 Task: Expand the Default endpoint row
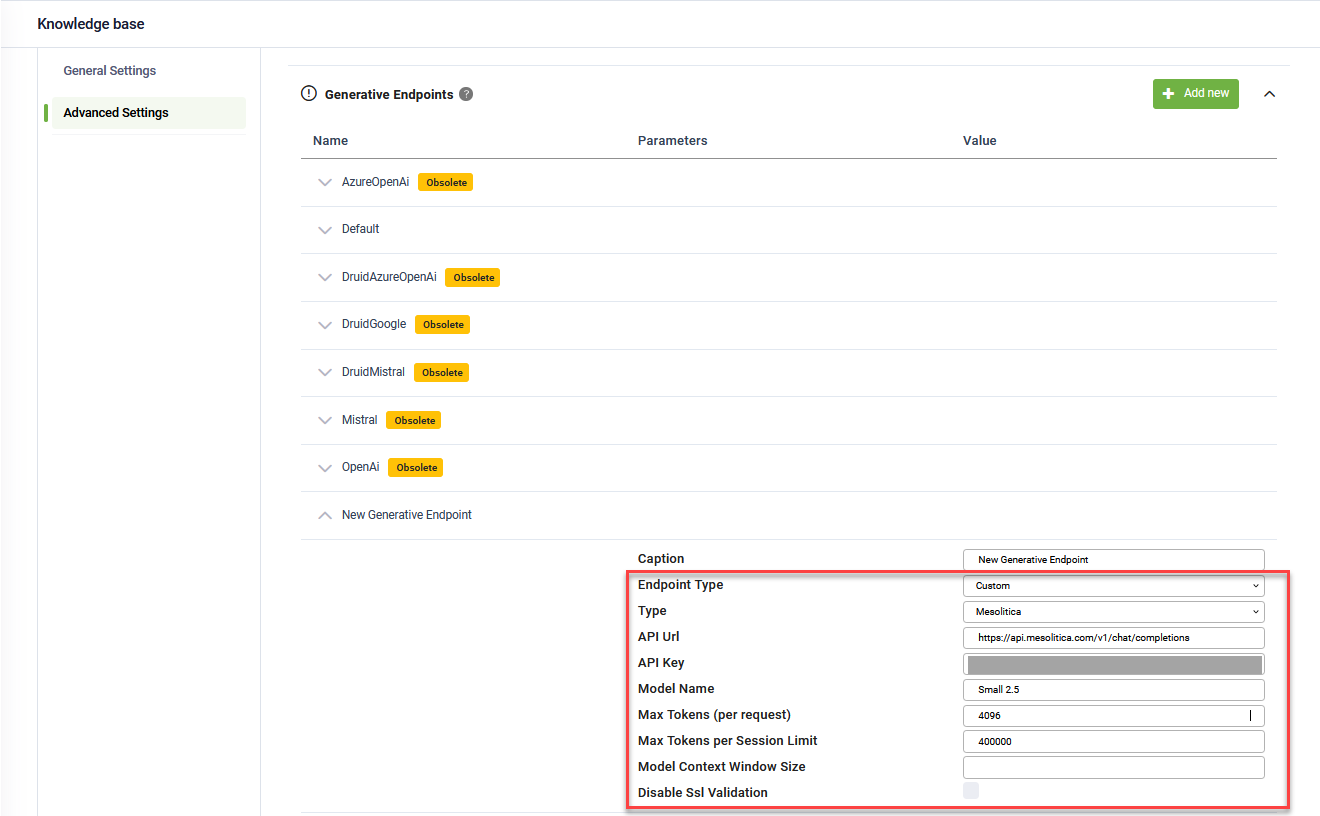pyautogui.click(x=324, y=230)
